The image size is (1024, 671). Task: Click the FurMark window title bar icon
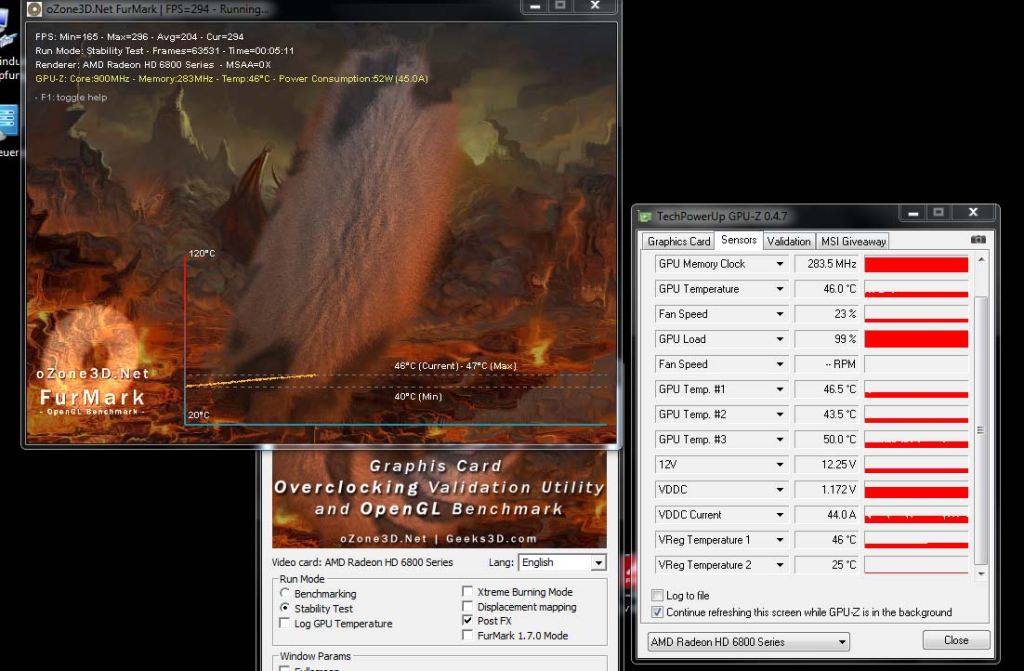(35, 8)
